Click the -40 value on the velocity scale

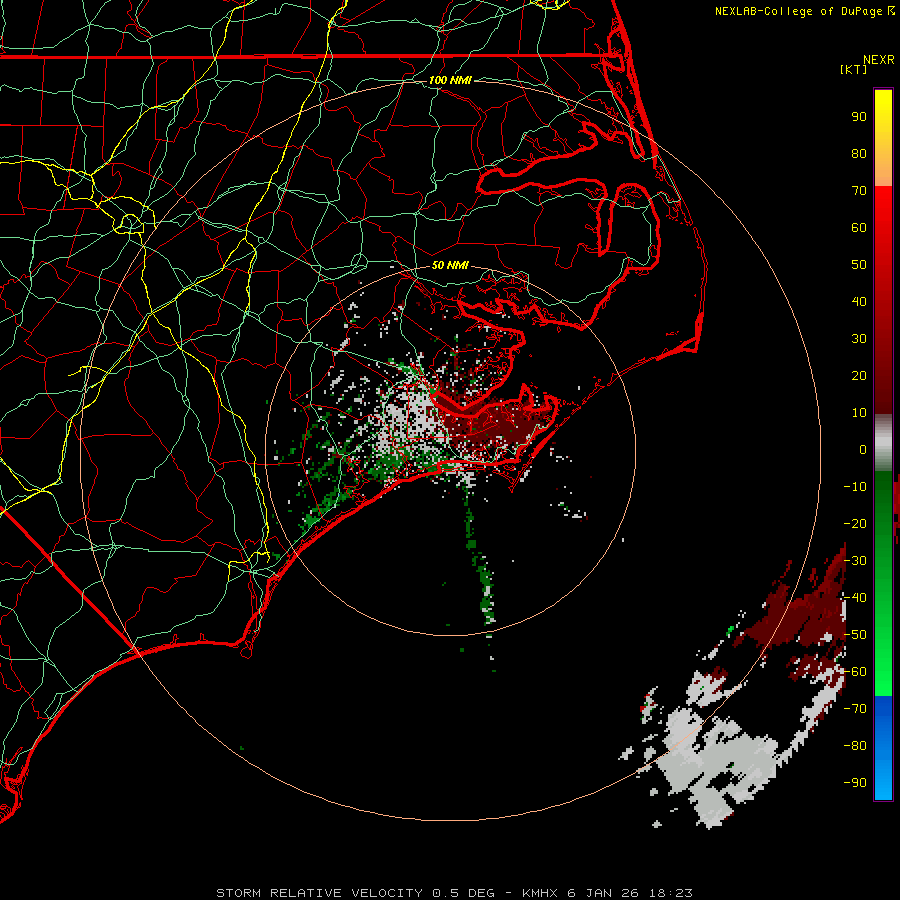point(855,598)
